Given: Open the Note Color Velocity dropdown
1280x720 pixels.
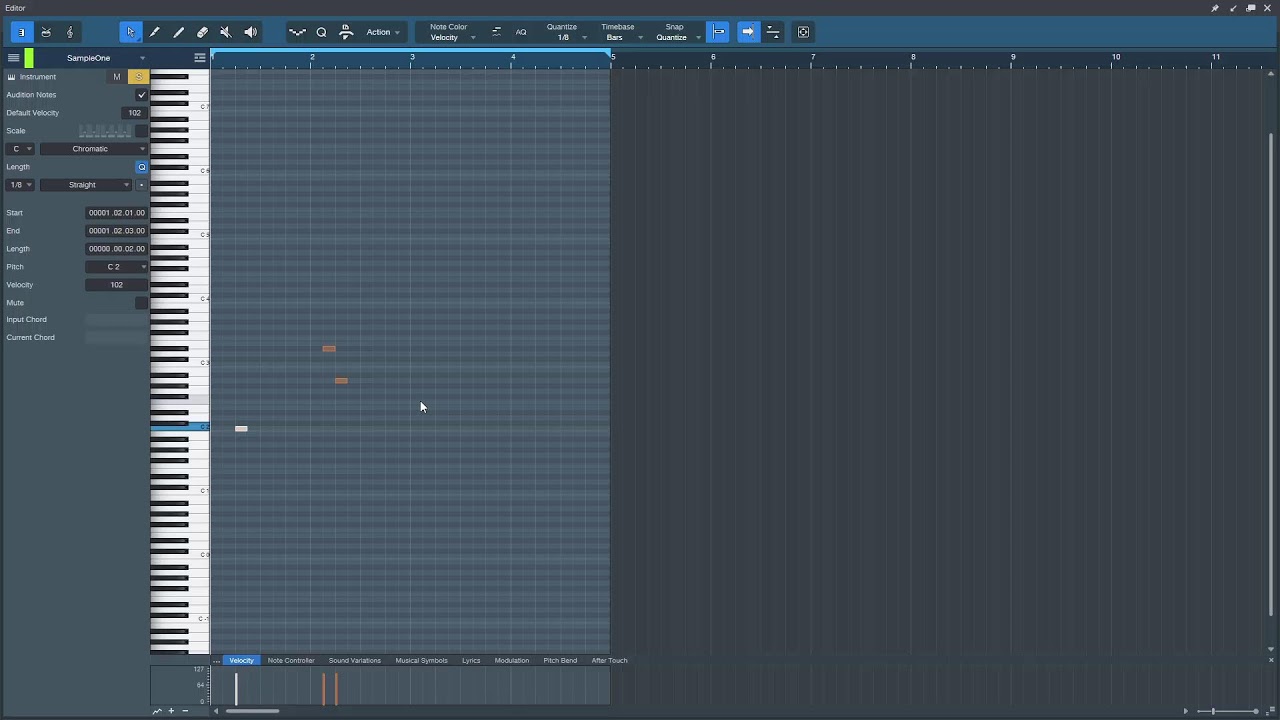Looking at the screenshot, I should (452, 37).
